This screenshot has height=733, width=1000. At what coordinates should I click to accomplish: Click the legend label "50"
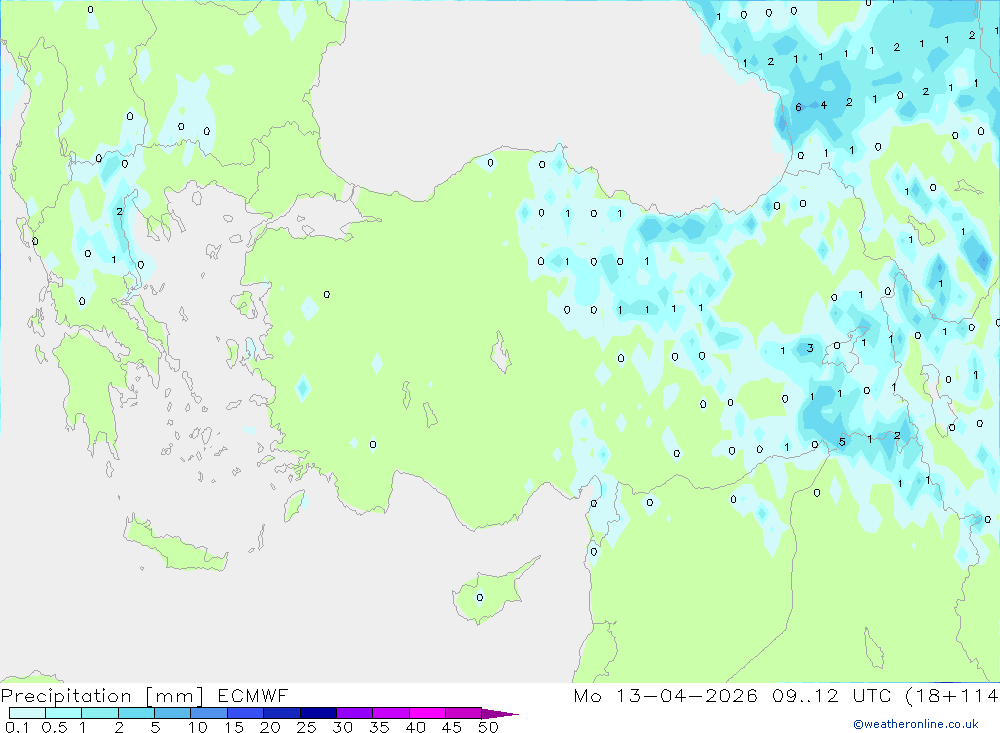tap(488, 727)
